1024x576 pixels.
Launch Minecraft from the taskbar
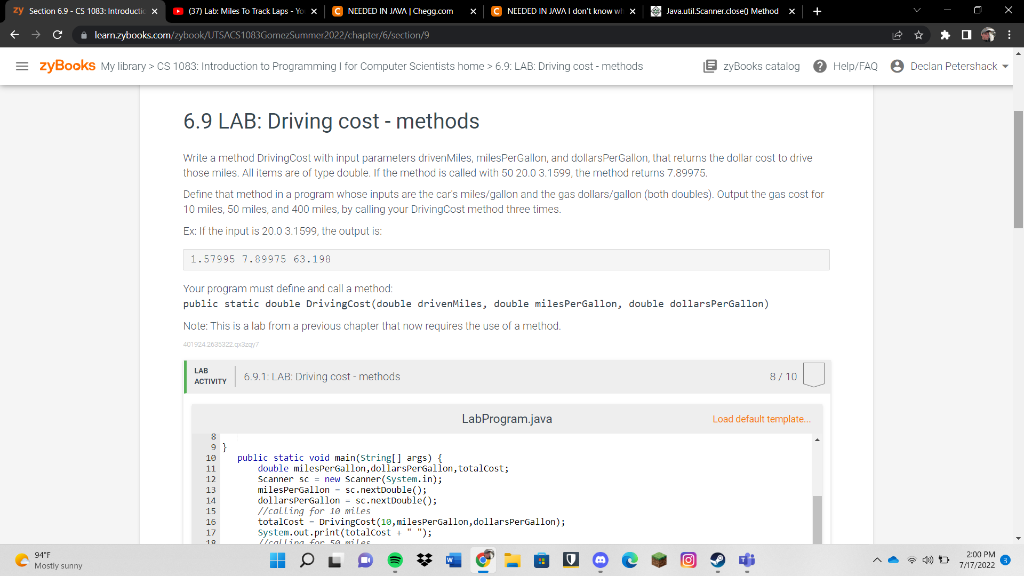coord(660,561)
